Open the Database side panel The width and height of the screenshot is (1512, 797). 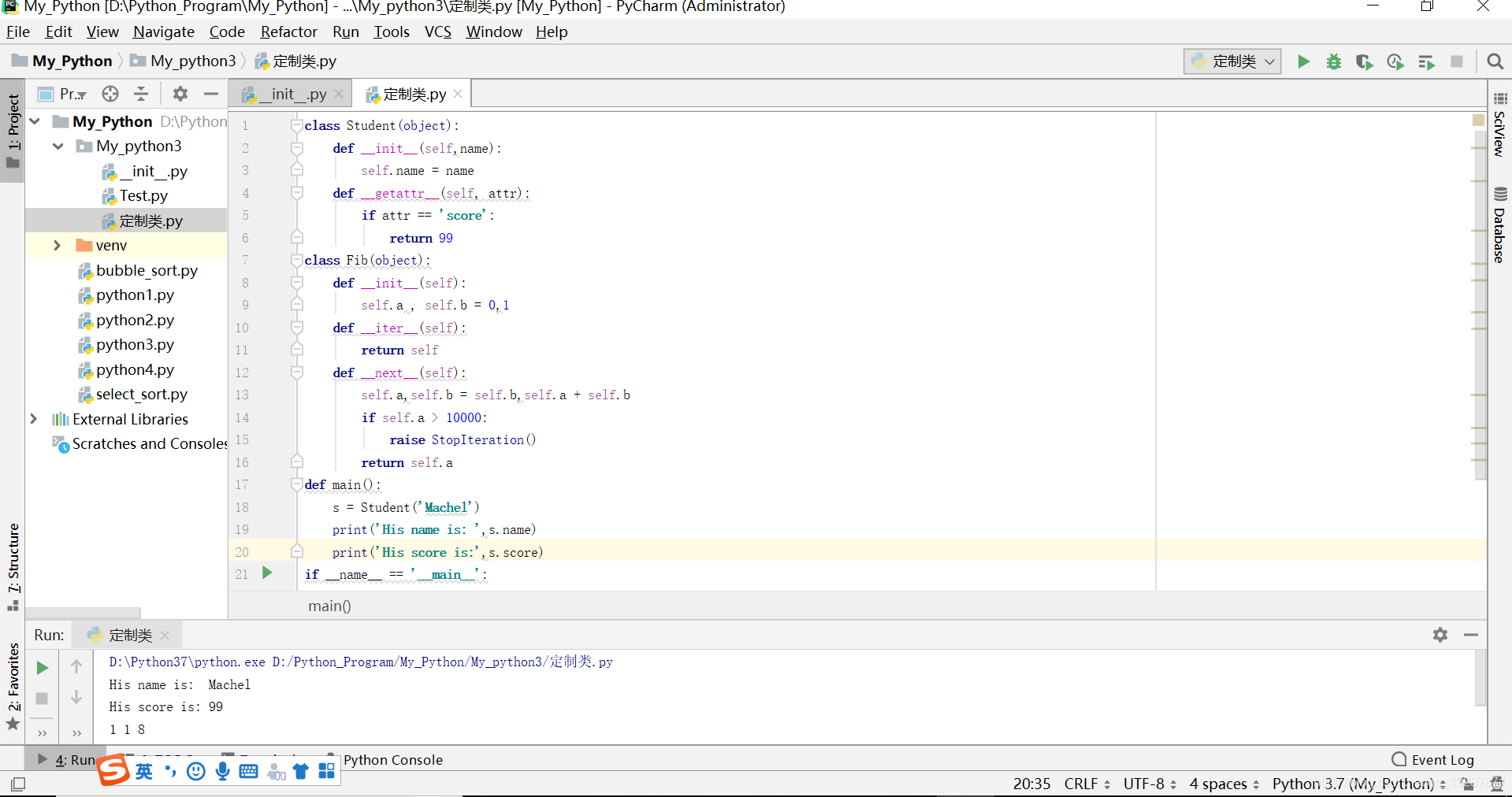pos(1499,224)
